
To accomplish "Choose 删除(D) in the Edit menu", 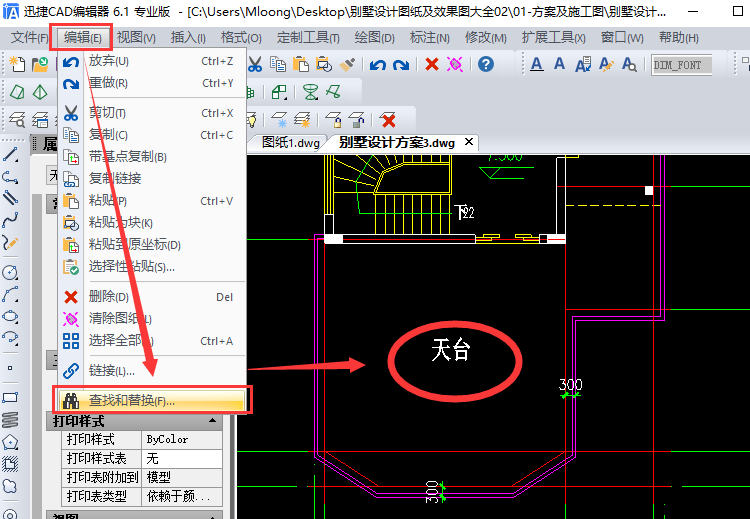I will (152, 297).
